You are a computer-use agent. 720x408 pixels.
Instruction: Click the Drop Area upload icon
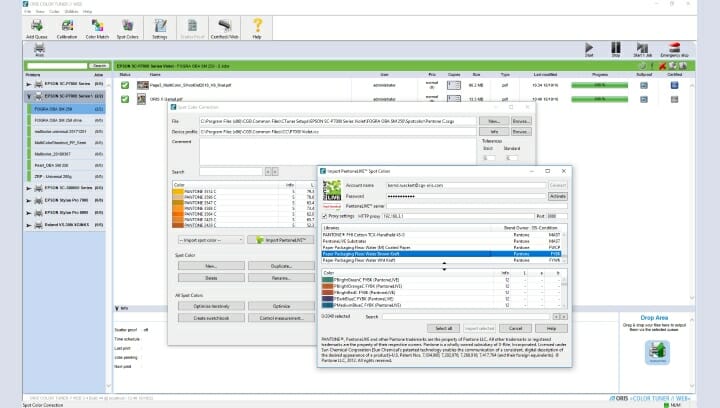pyautogui.click(x=657, y=352)
